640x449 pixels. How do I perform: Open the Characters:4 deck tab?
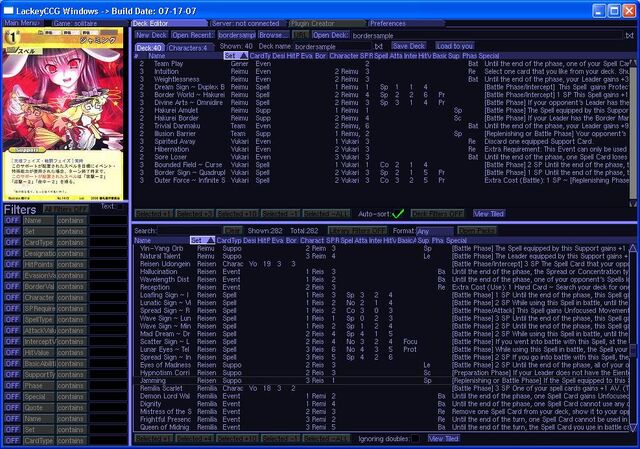188,48
